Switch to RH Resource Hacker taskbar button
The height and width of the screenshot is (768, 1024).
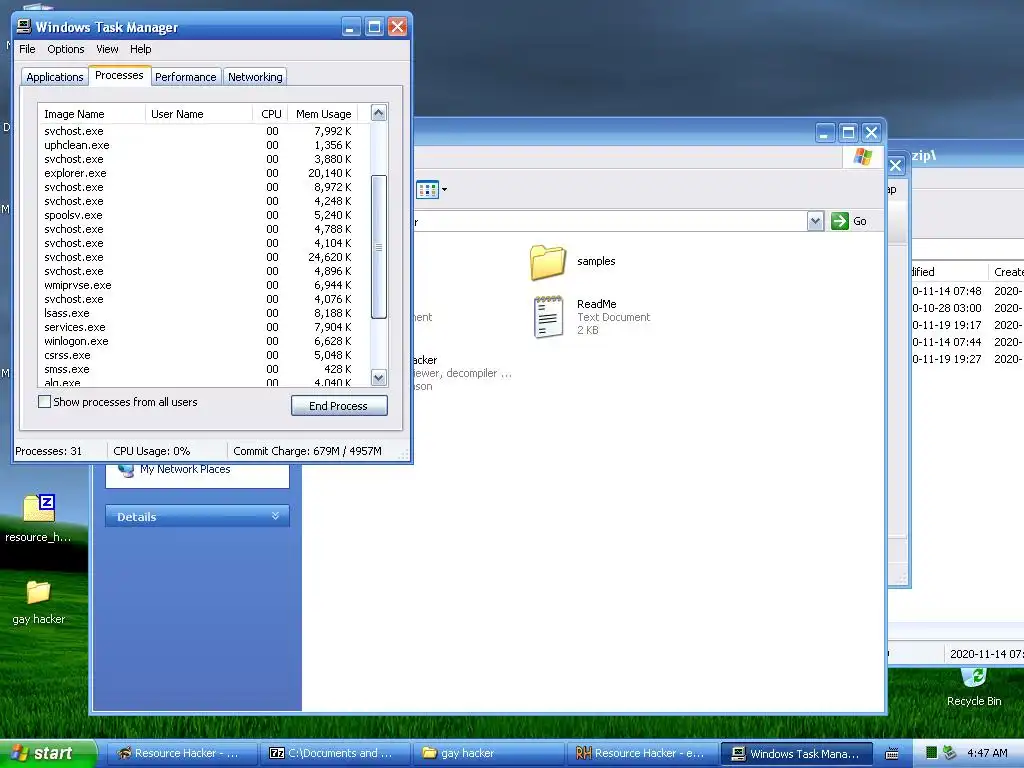(x=642, y=754)
